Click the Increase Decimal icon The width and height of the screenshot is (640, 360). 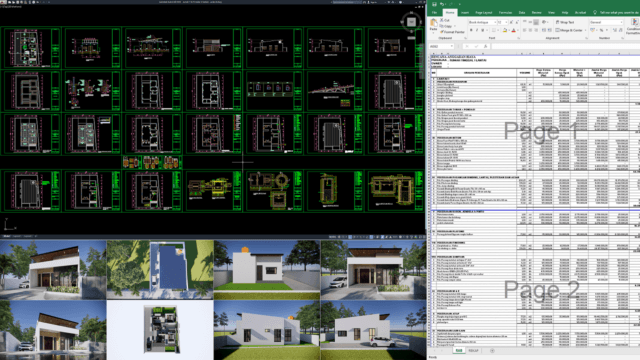[614, 30]
